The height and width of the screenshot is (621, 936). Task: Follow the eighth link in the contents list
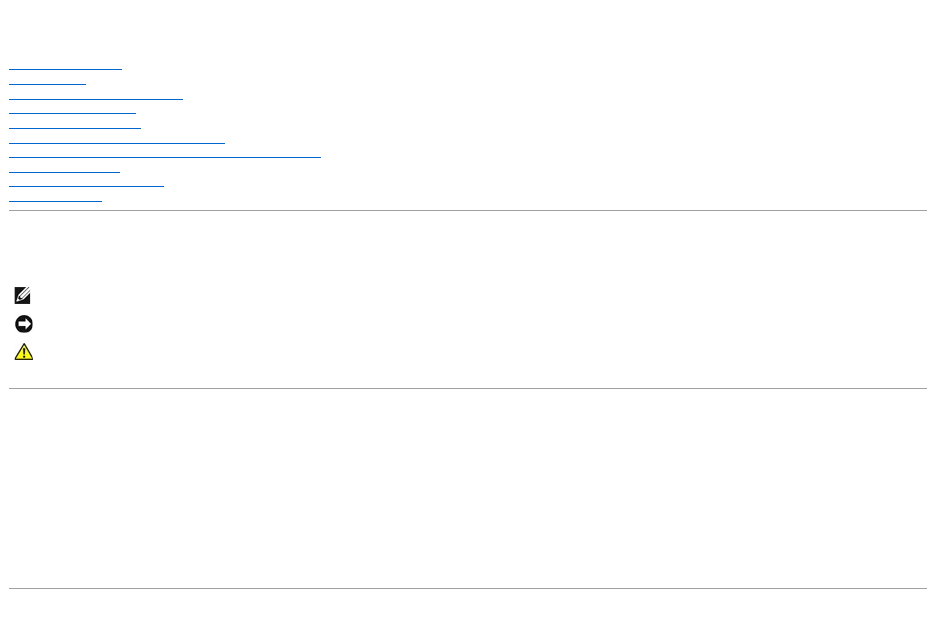[64, 171]
